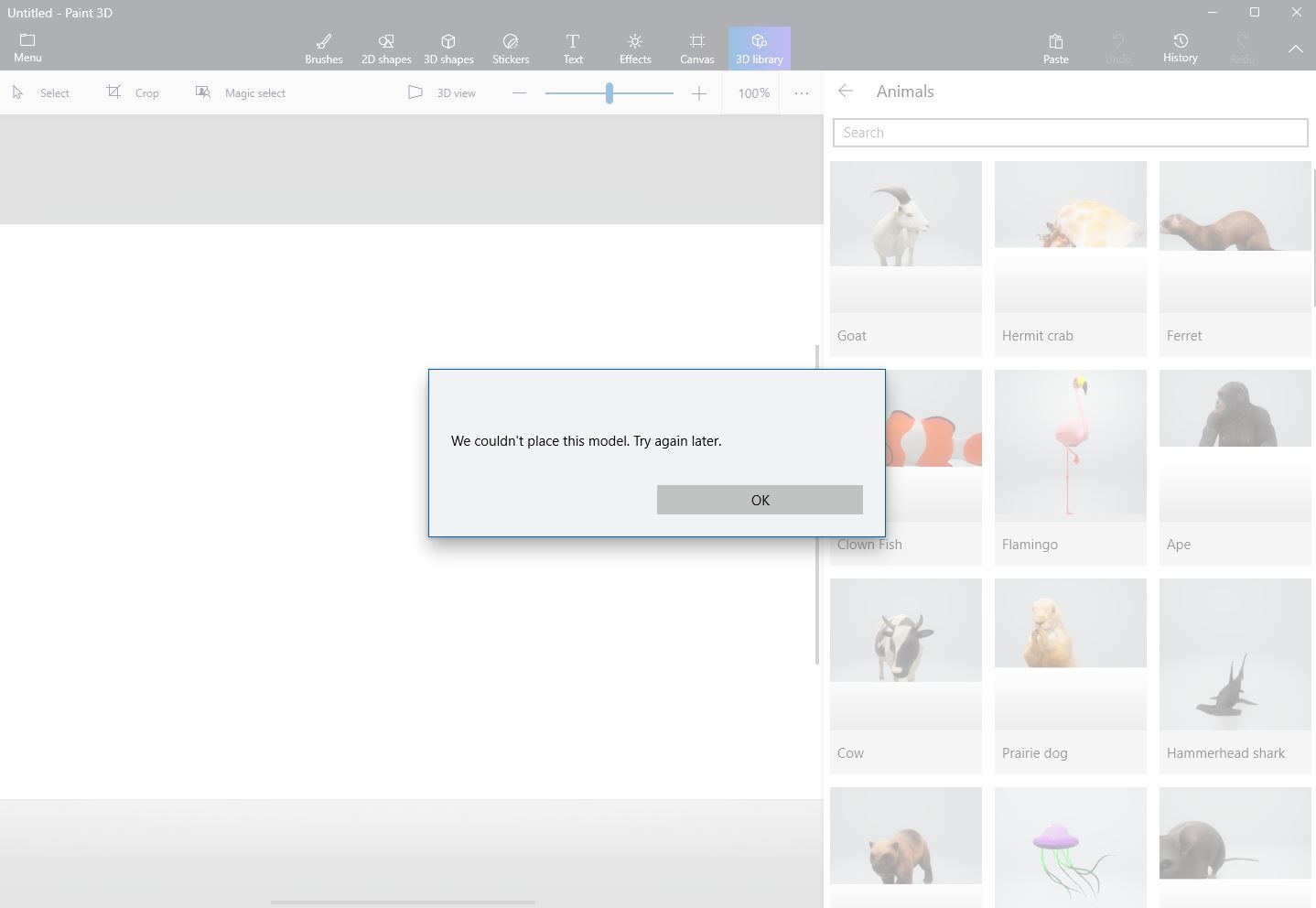Select the Goat 3D model
1316x908 pixels.
(x=906, y=259)
